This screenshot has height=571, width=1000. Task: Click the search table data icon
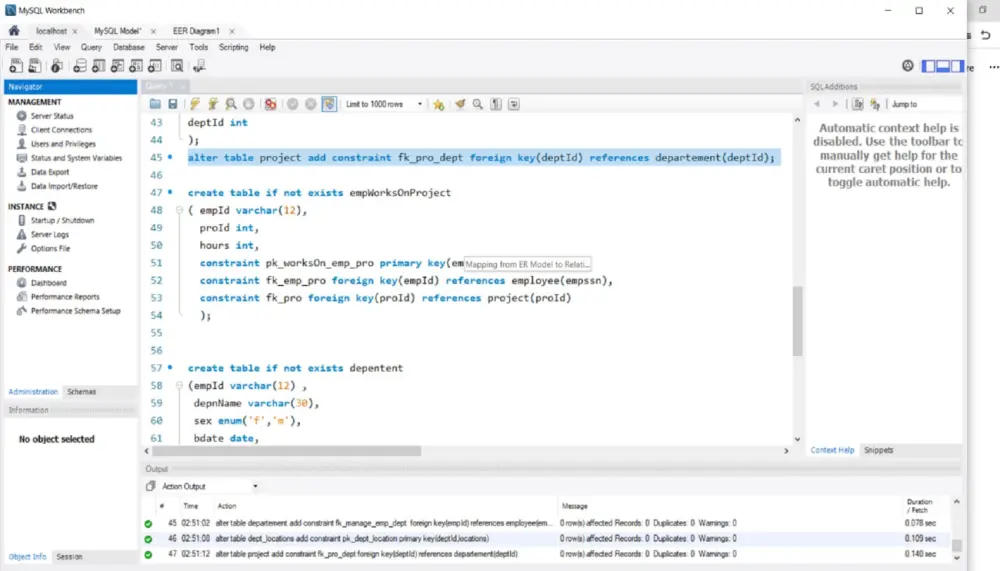point(177,66)
